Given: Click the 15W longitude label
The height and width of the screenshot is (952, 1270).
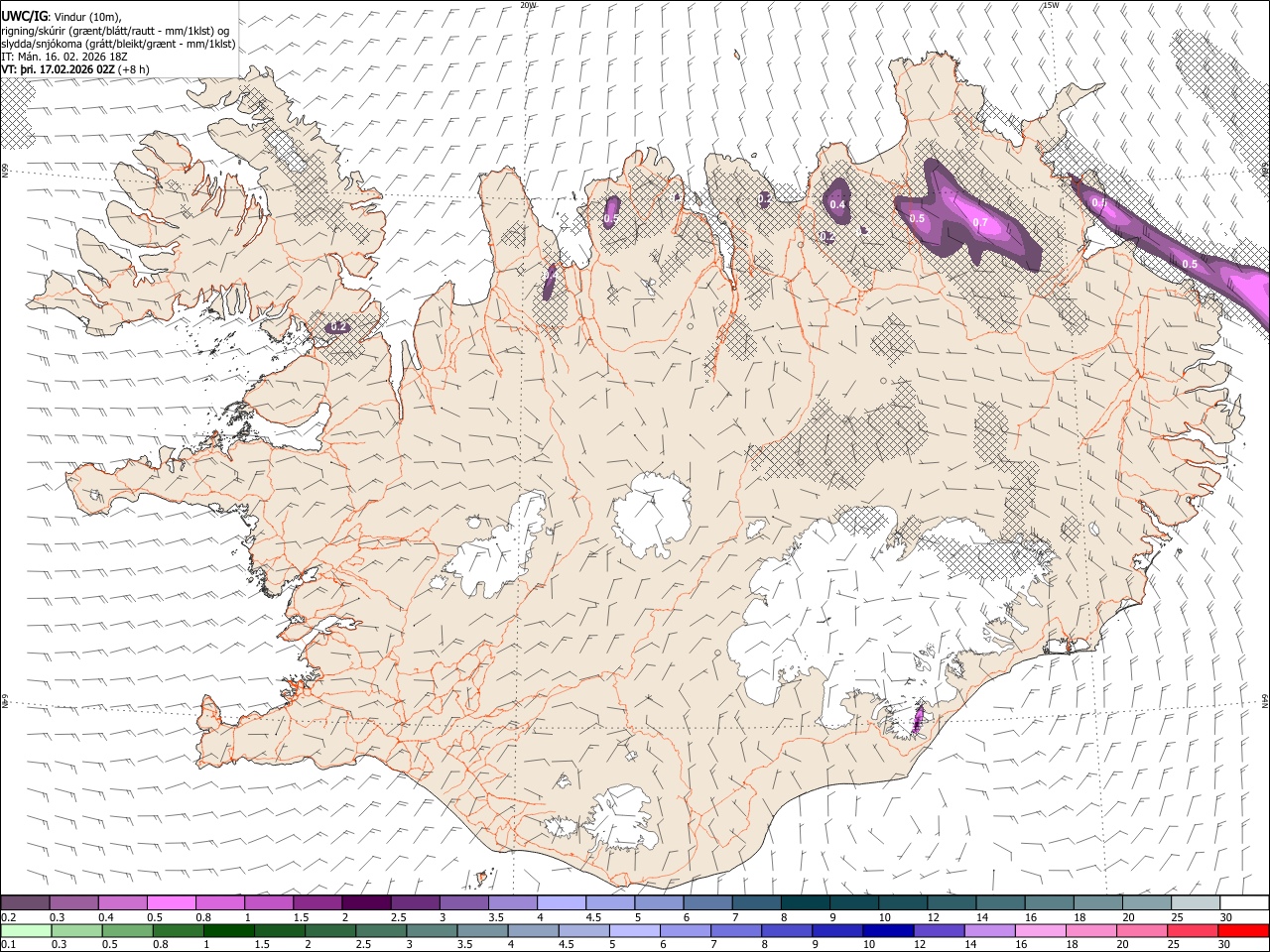Looking at the screenshot, I should coord(1051,5).
